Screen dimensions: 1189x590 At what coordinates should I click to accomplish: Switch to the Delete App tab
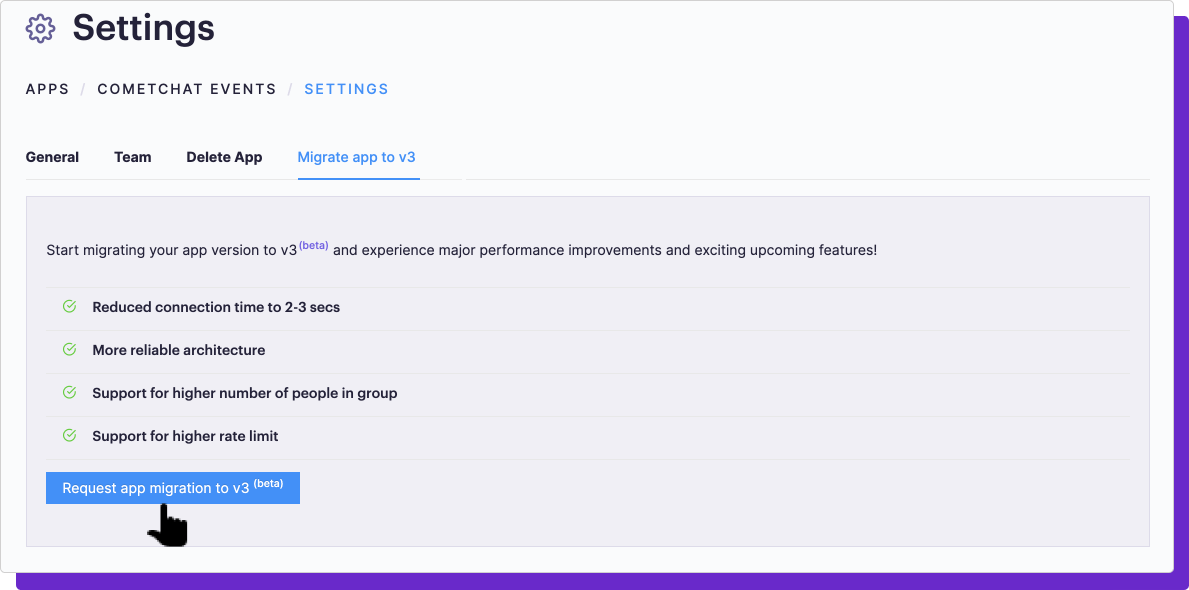(224, 158)
